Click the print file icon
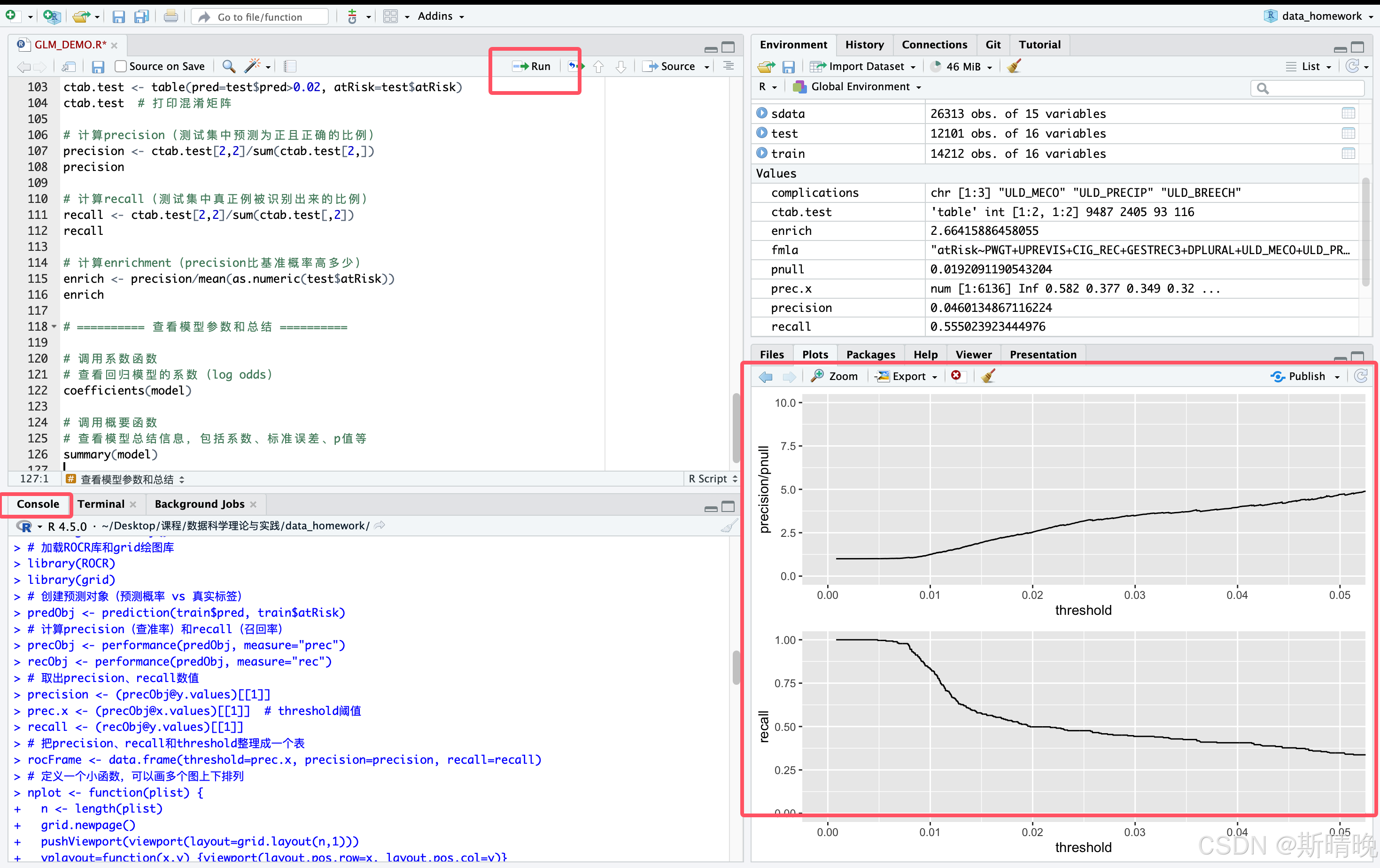 (x=170, y=16)
